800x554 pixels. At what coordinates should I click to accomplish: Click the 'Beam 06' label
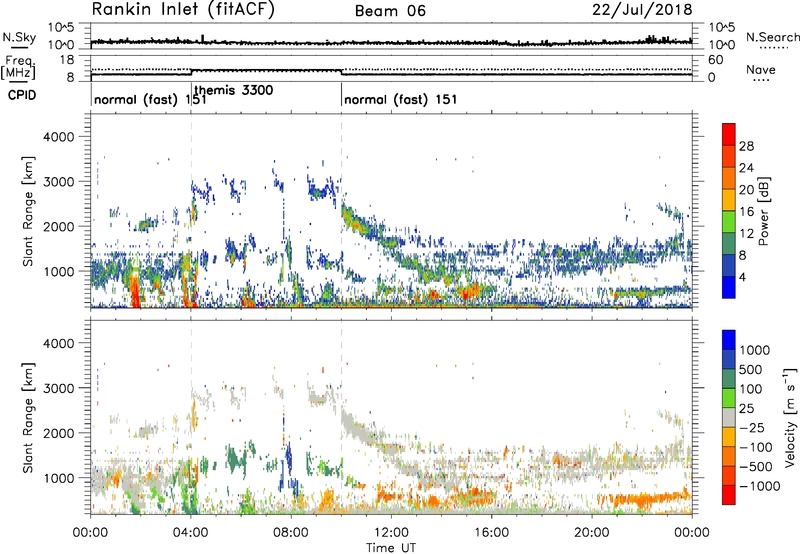(390, 11)
